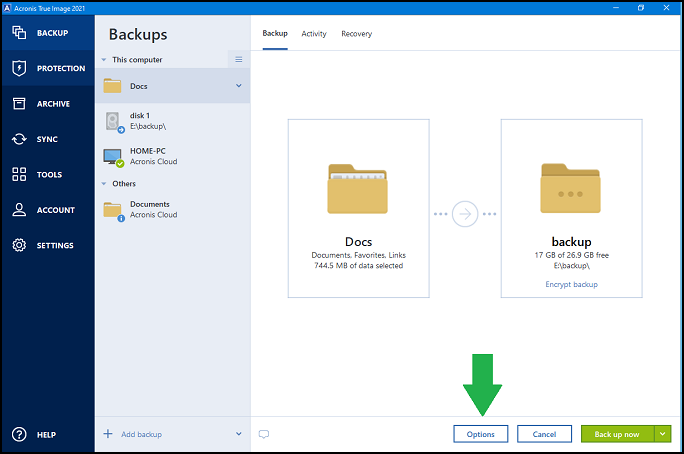Open the Settings gear icon

tap(19, 245)
